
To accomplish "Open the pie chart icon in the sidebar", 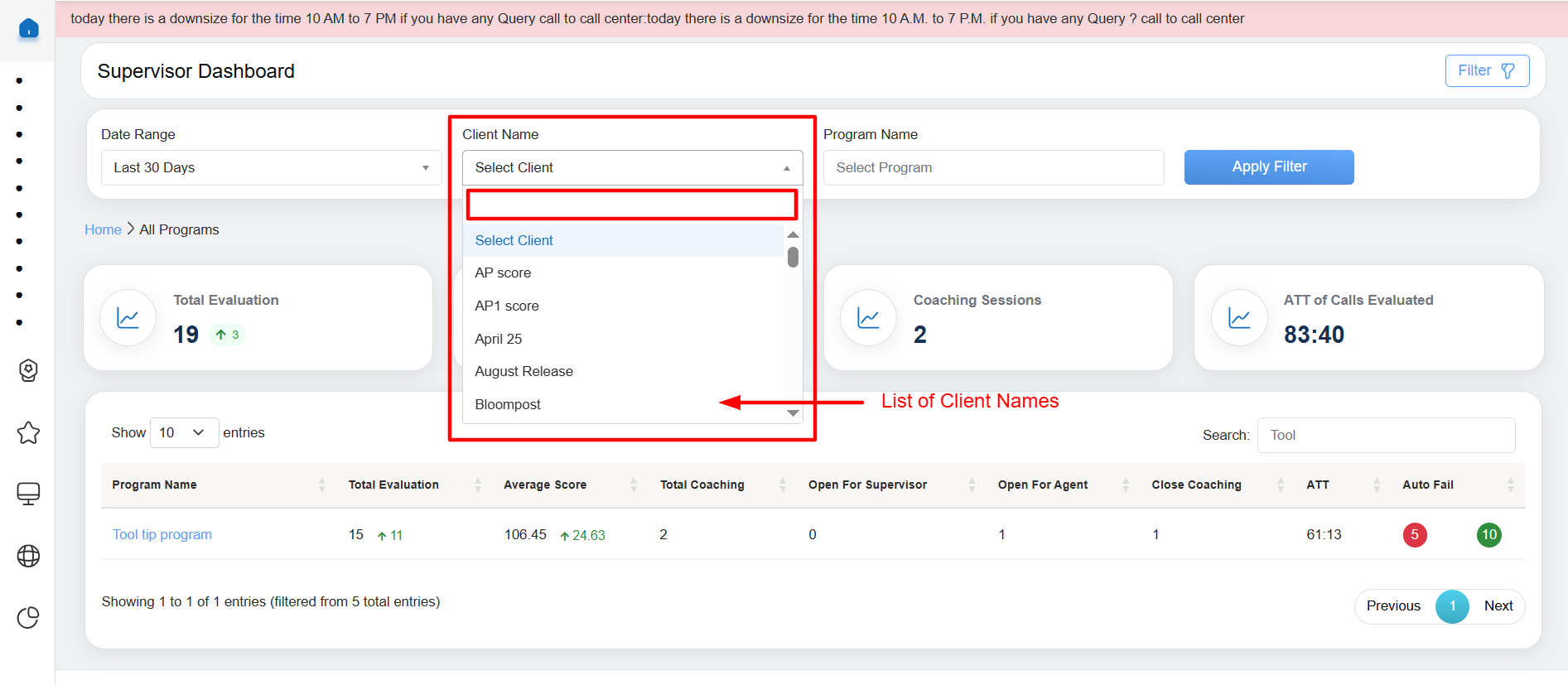I will pyautogui.click(x=28, y=617).
